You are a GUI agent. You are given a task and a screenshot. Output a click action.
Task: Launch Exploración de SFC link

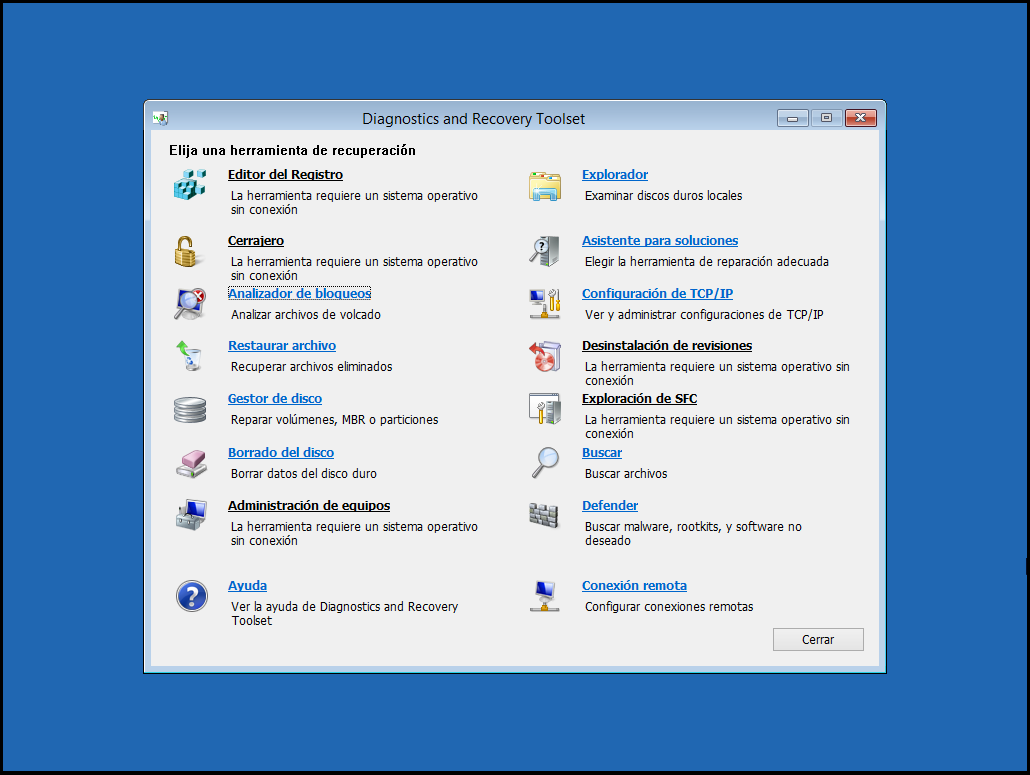pyautogui.click(x=639, y=399)
